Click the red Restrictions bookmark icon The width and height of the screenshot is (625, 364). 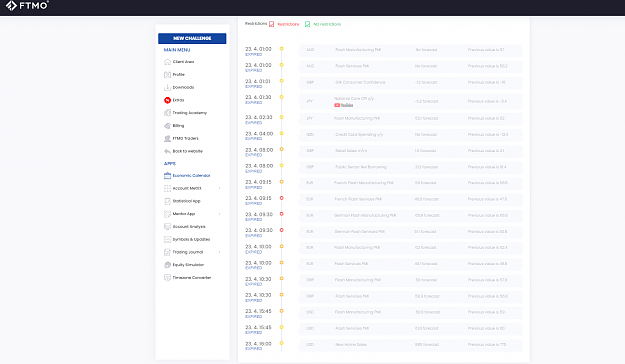pyautogui.click(x=271, y=24)
